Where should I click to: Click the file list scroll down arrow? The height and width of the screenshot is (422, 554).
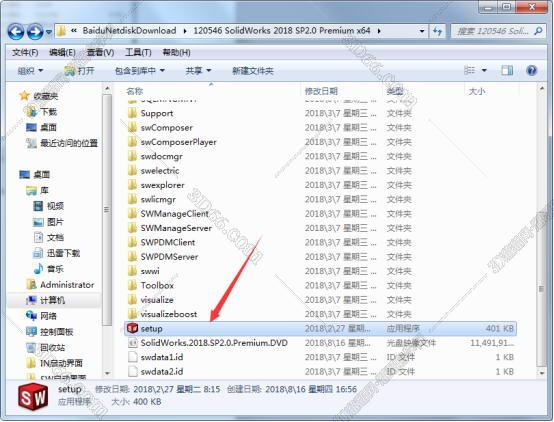(542, 373)
